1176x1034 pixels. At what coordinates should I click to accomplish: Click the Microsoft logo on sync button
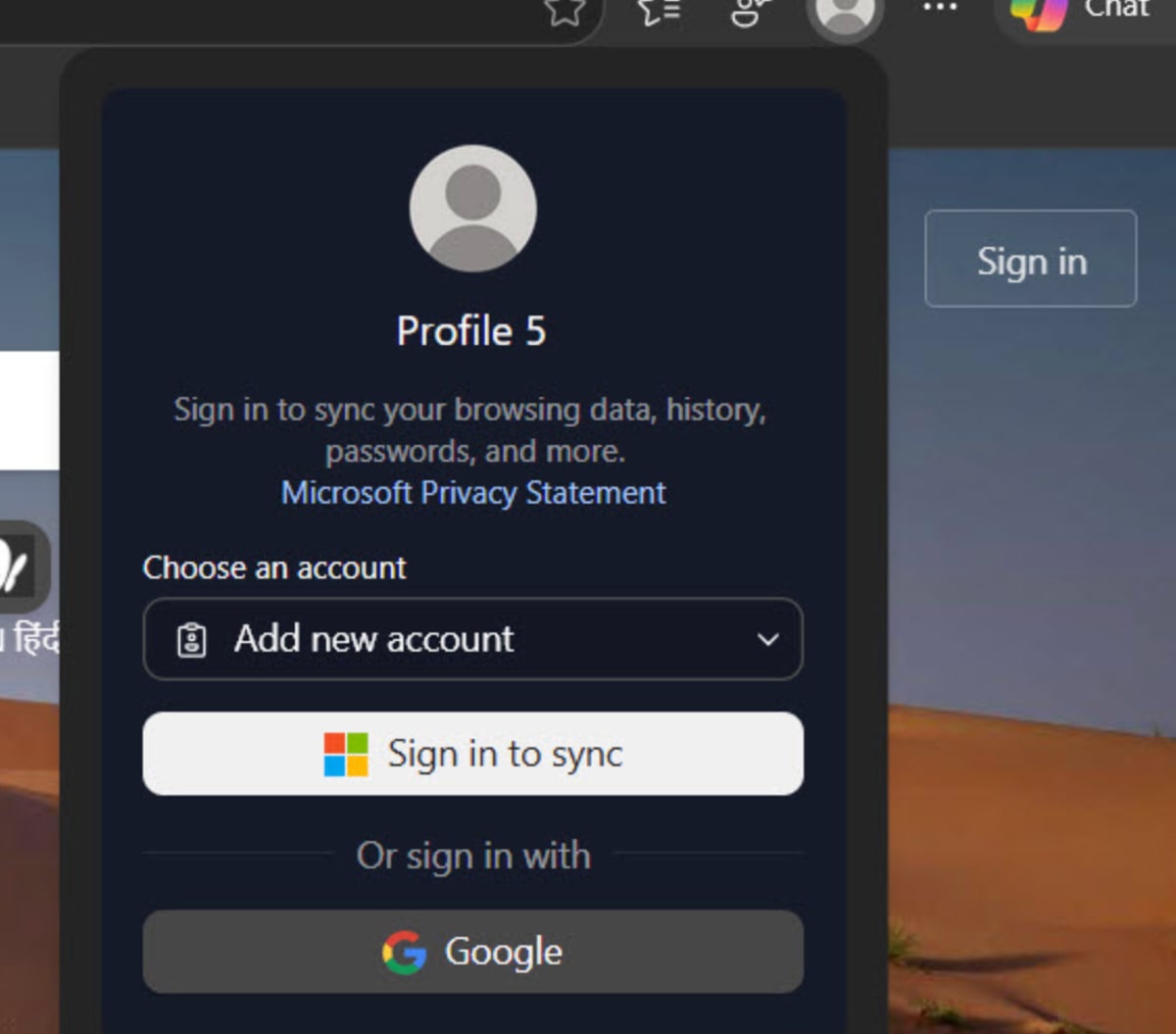tap(346, 755)
